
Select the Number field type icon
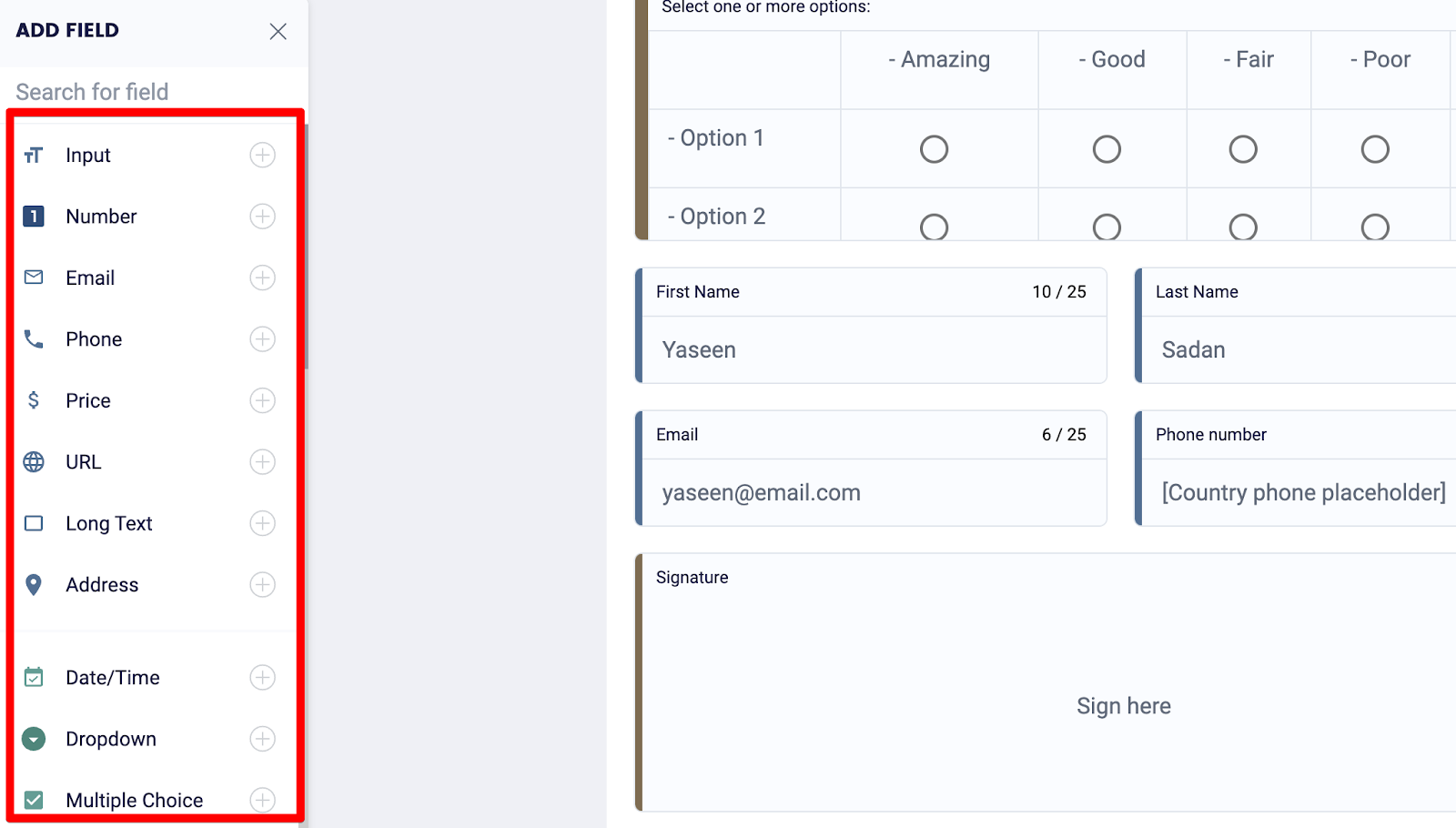point(33,216)
